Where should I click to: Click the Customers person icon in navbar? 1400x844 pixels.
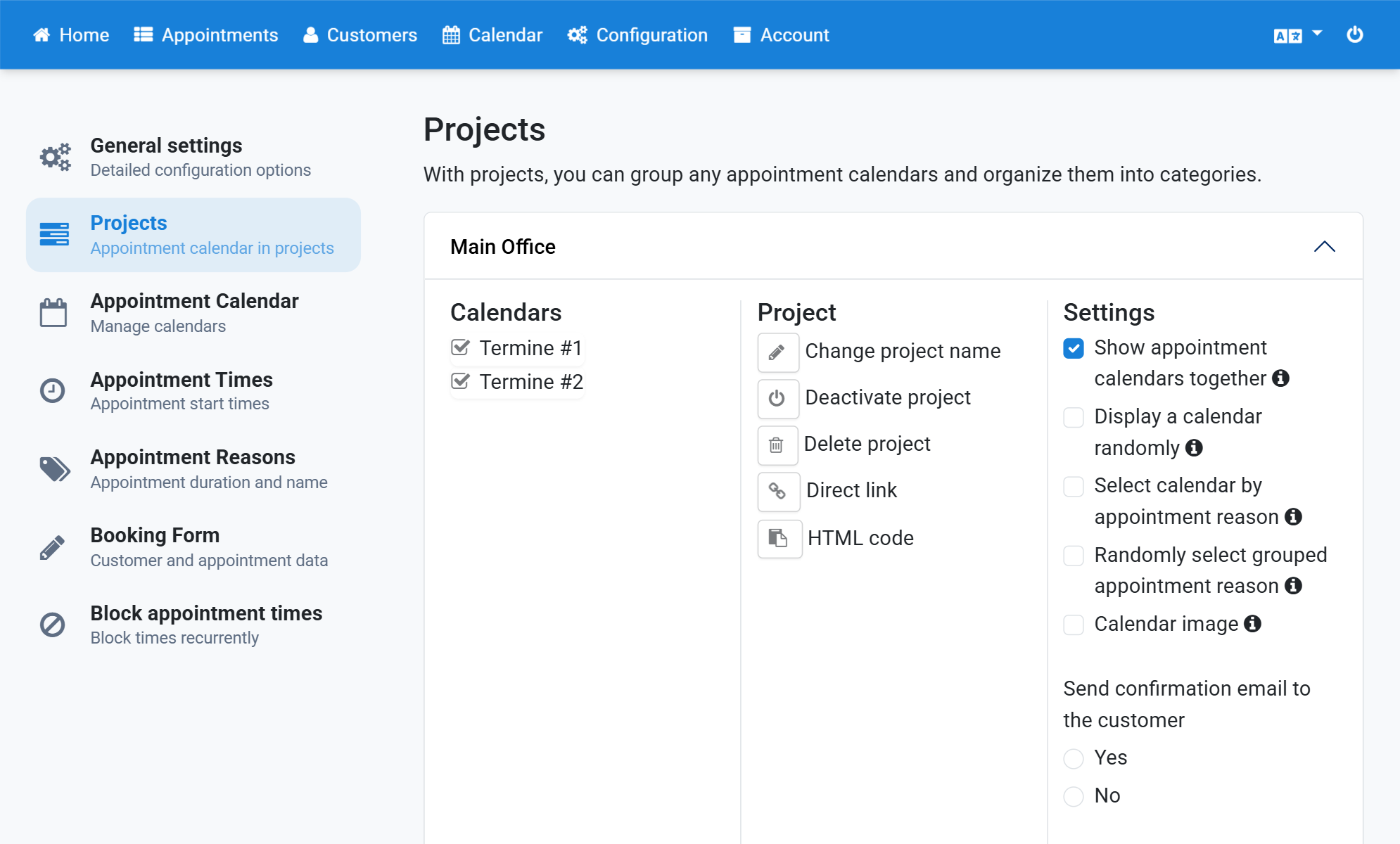[311, 35]
